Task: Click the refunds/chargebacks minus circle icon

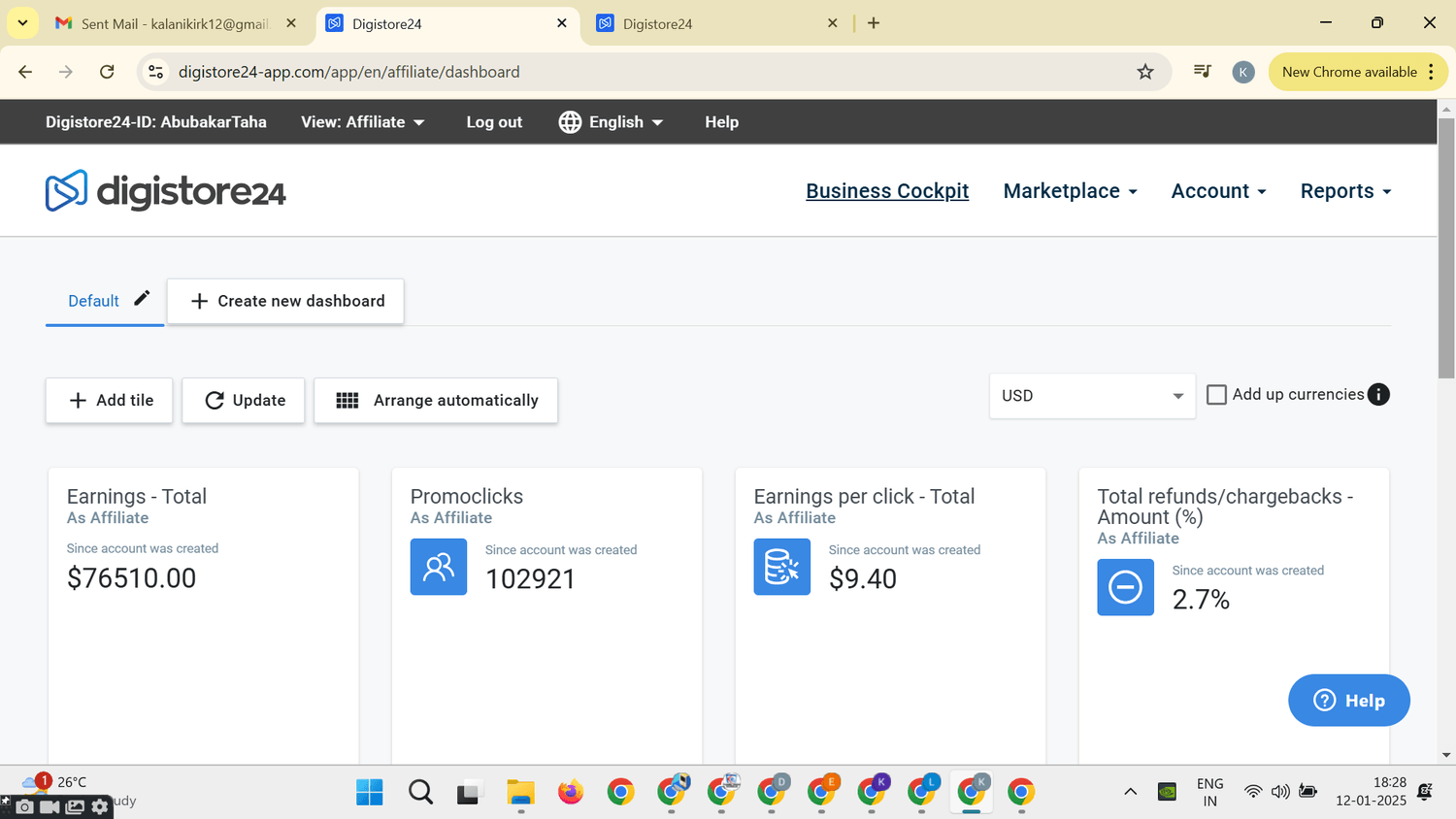Action: tap(1126, 587)
